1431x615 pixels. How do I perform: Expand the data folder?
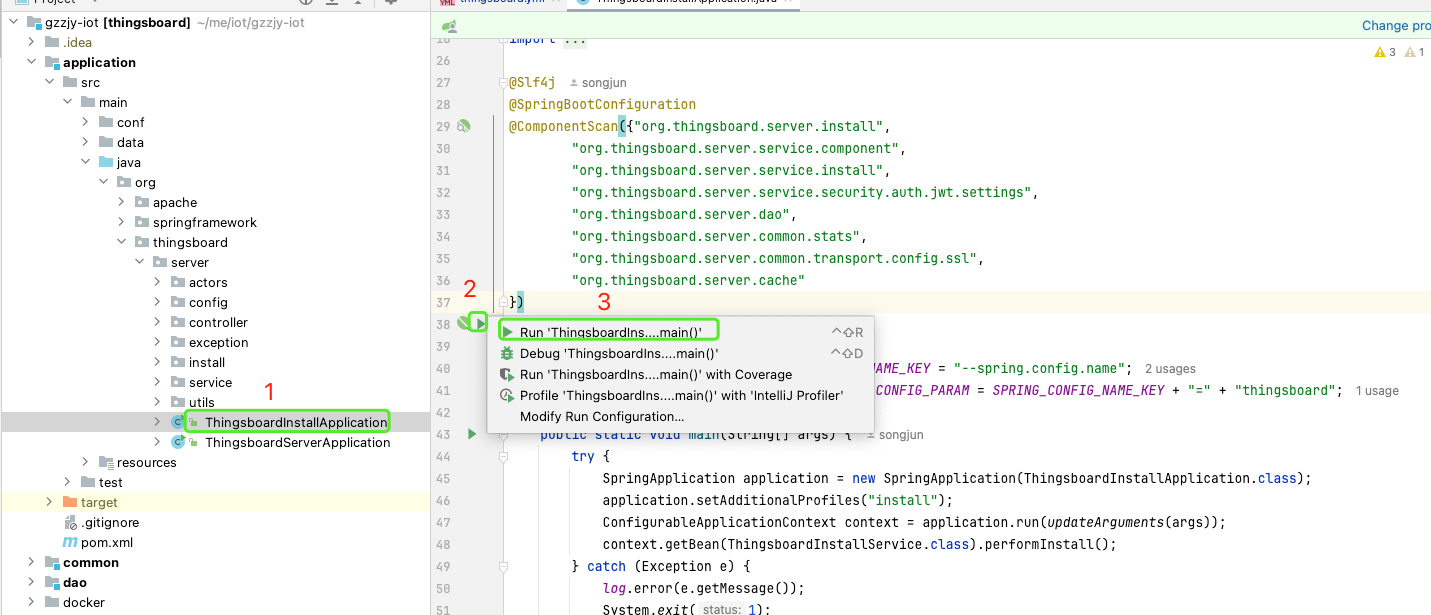pos(86,142)
